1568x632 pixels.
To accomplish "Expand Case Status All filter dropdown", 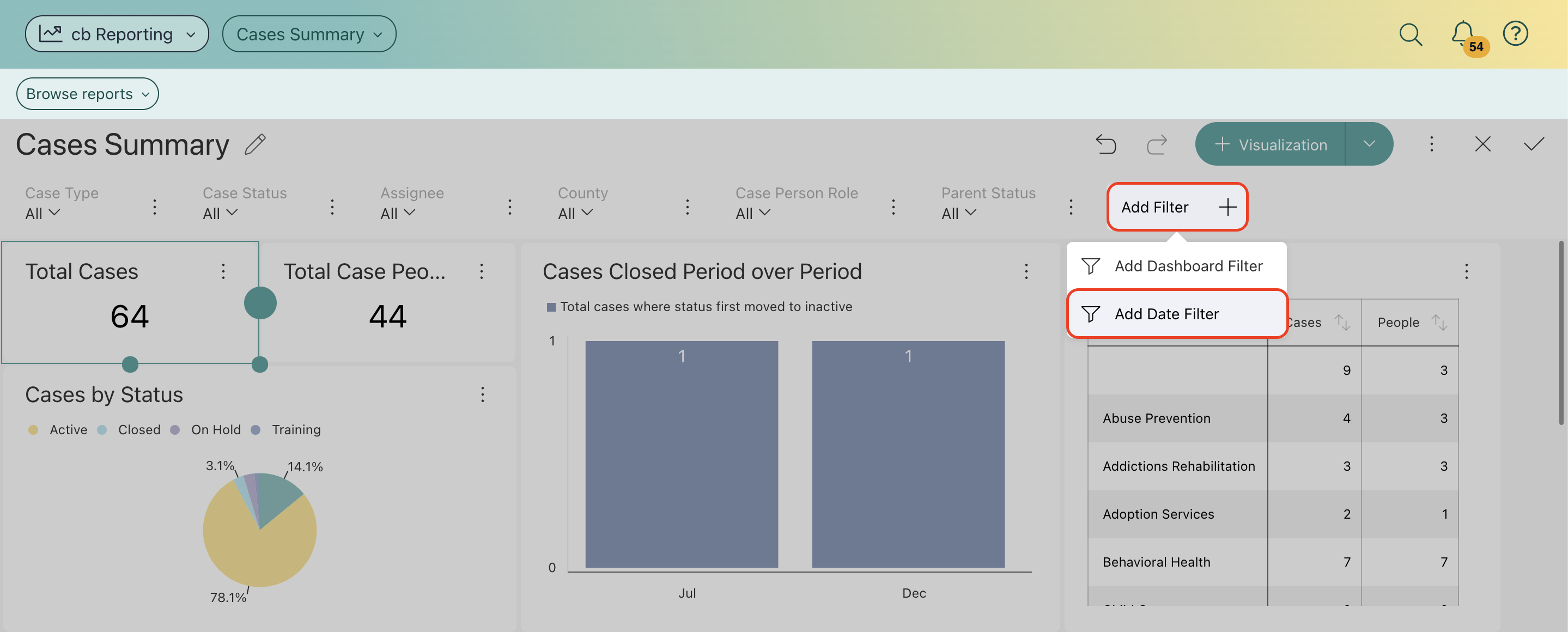I will [x=220, y=213].
